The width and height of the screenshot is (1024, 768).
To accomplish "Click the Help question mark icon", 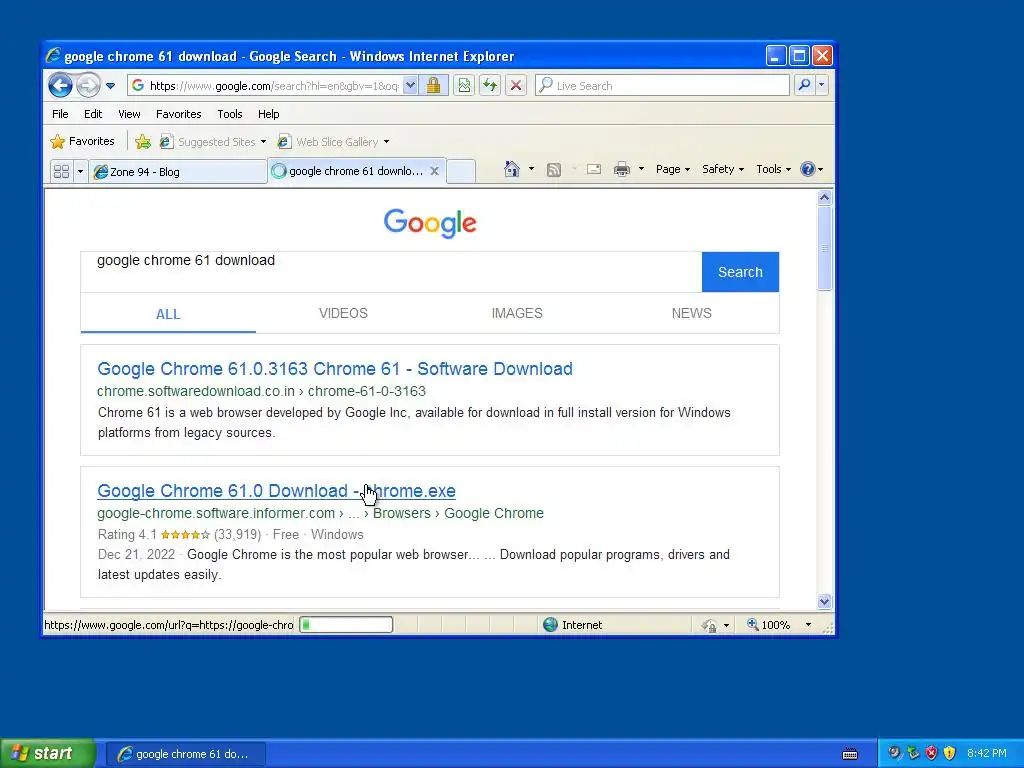I will click(x=808, y=169).
